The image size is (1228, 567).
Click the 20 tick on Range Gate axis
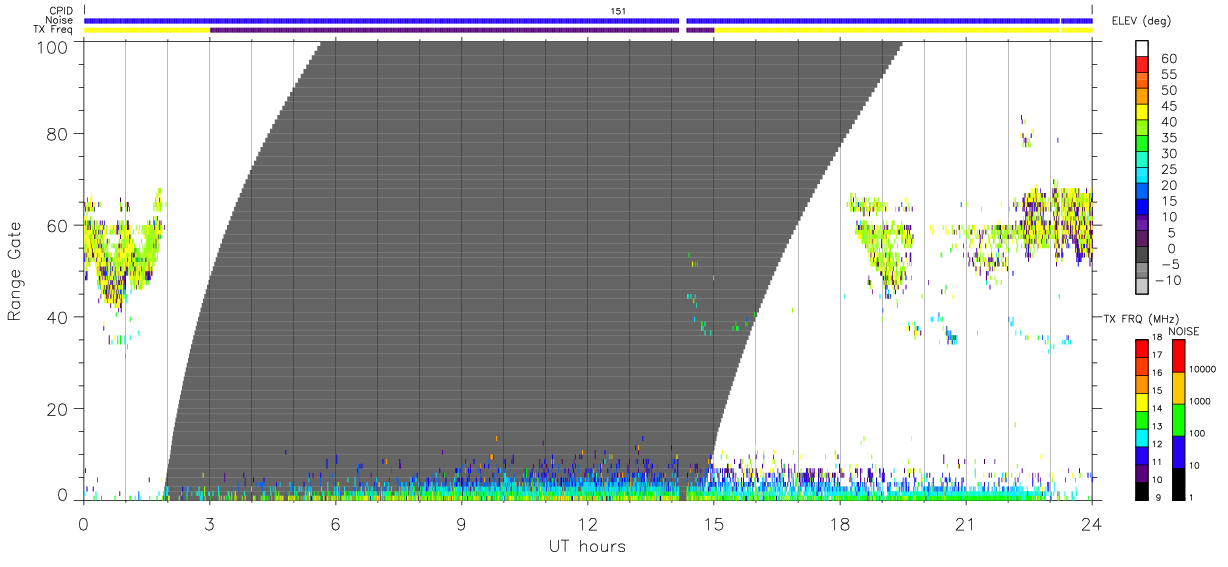coord(58,409)
